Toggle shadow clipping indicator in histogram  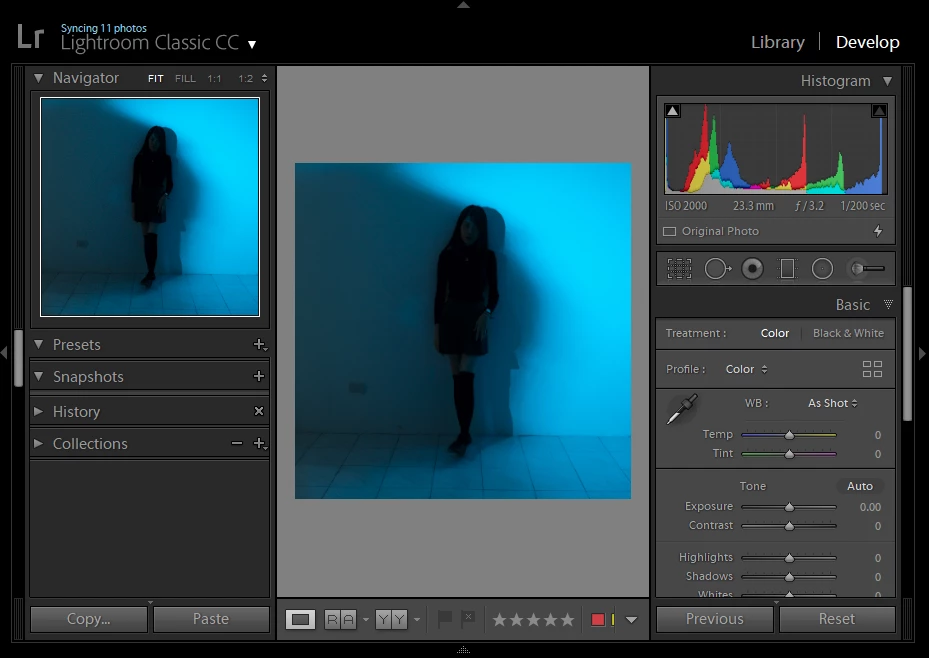click(x=672, y=111)
